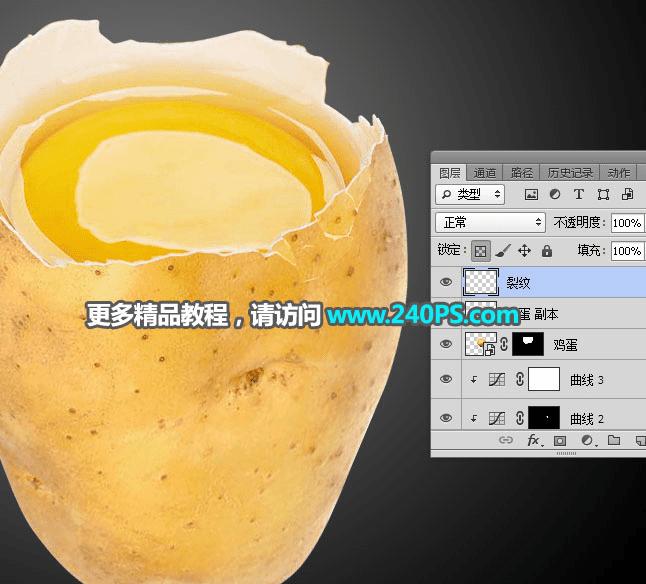Toggle visibility of 曲线 3 layer

click(446, 379)
